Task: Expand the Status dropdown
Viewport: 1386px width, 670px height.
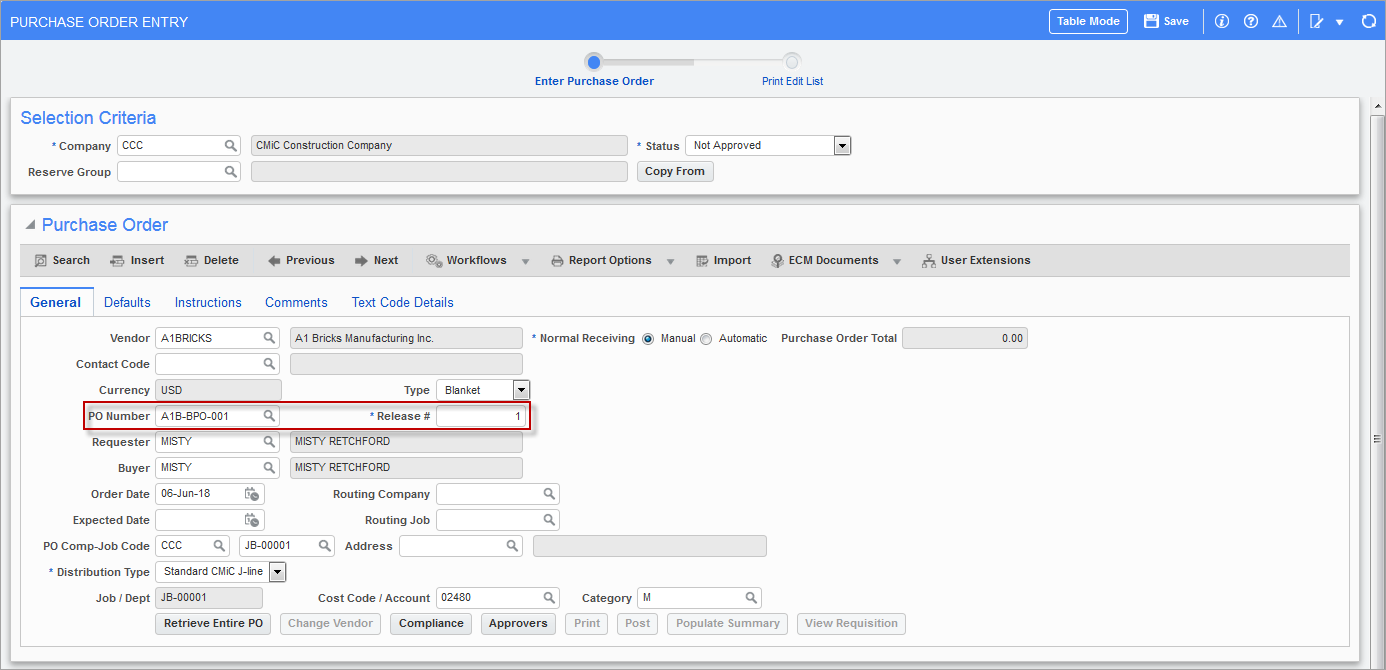Action: (x=842, y=146)
